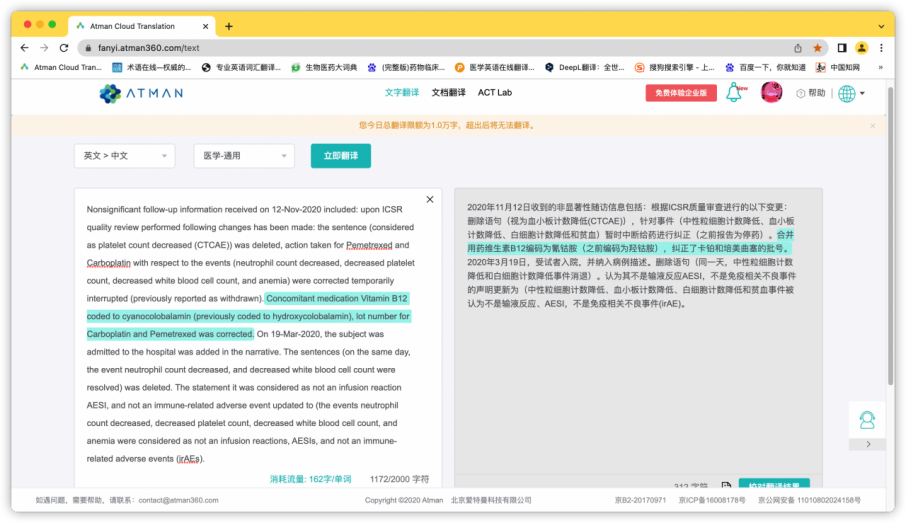Open the Atman Cloud Tran... bookmark
The width and height of the screenshot is (907, 524).
click(61, 67)
